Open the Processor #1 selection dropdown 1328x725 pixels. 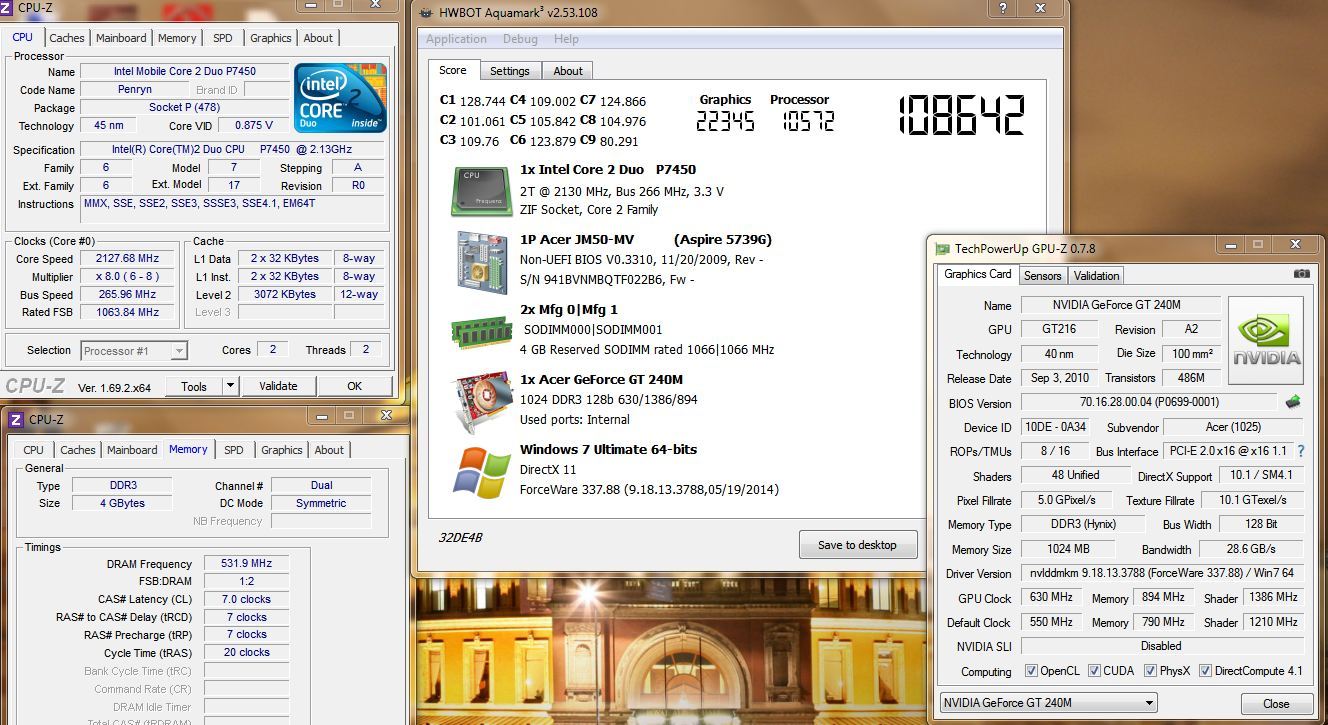point(134,351)
